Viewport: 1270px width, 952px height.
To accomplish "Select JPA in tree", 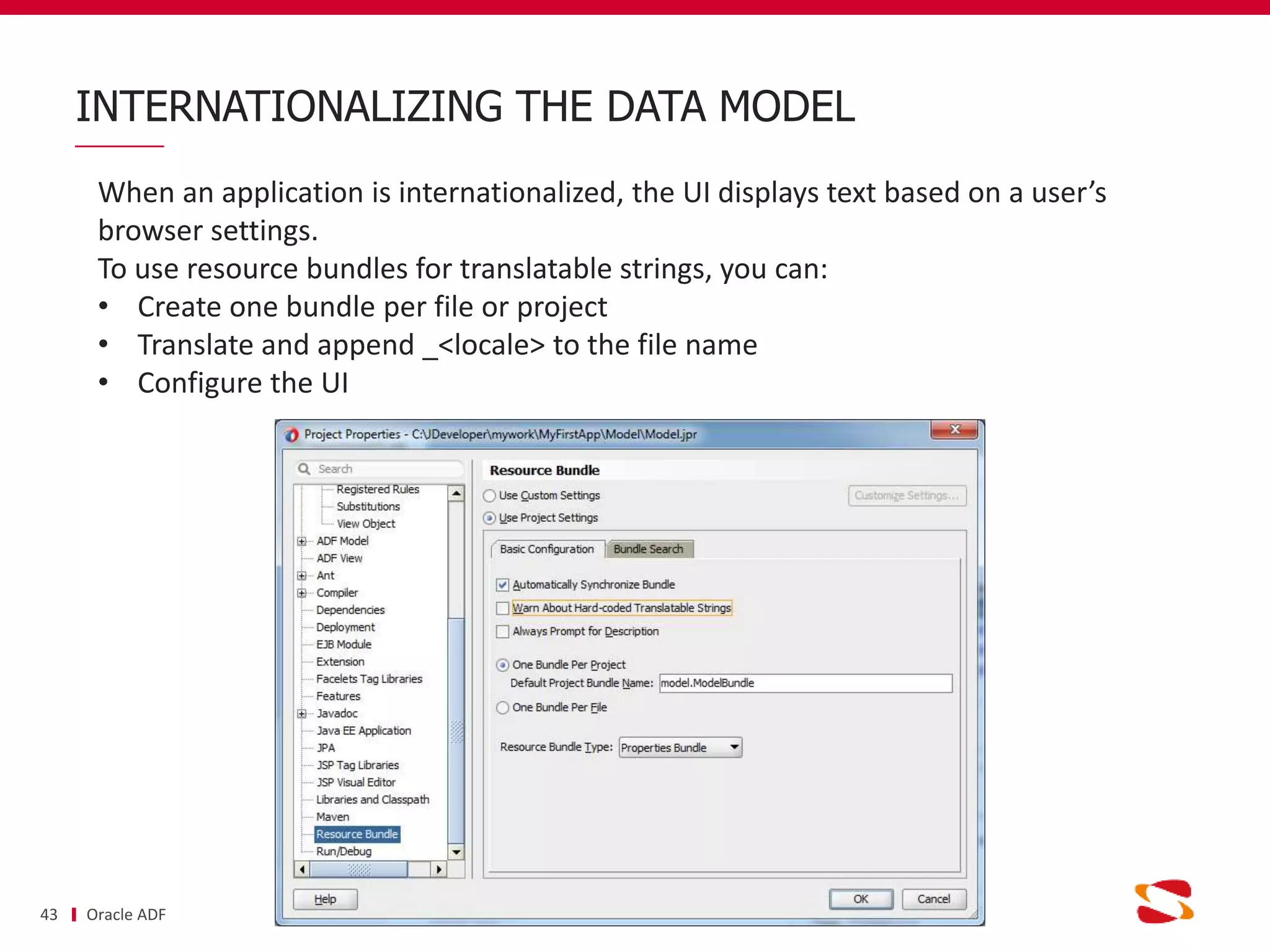I will click(326, 749).
